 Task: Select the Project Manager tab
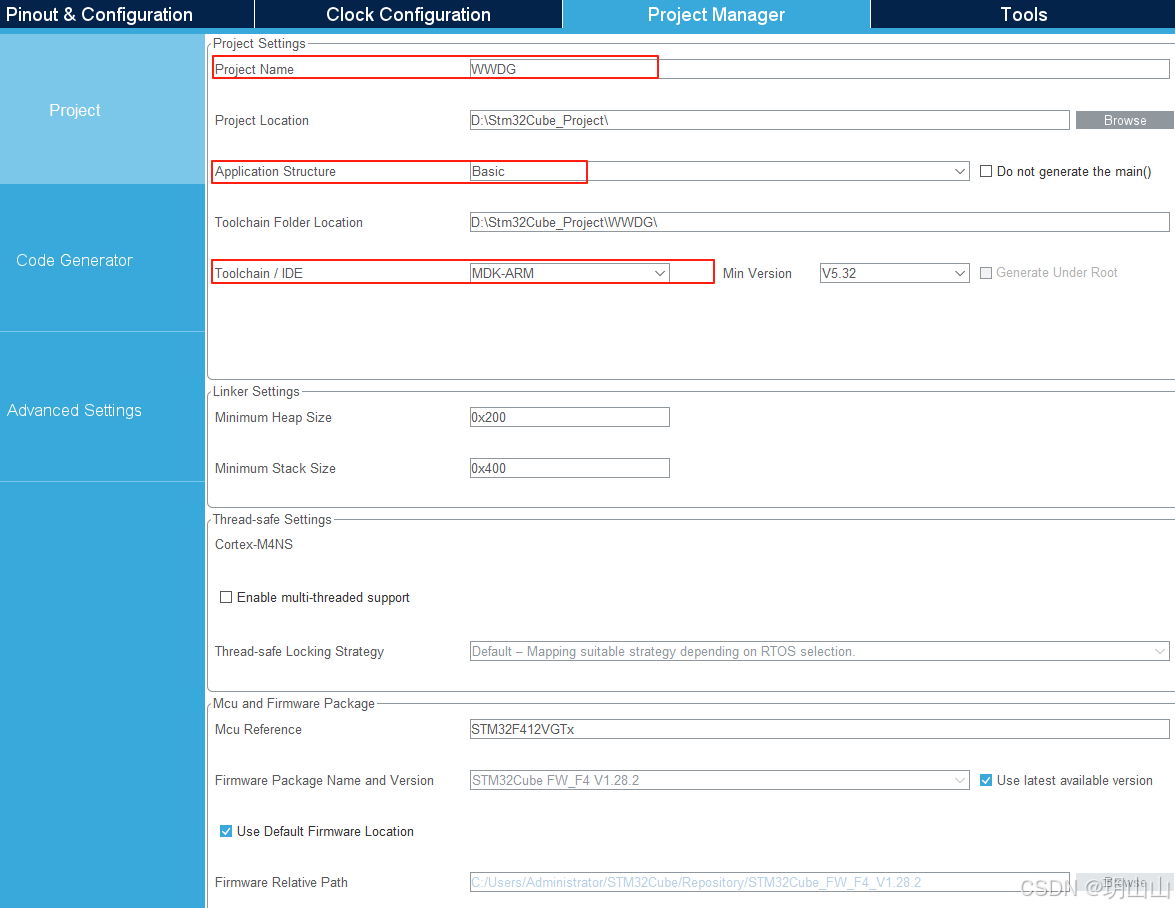coord(716,14)
